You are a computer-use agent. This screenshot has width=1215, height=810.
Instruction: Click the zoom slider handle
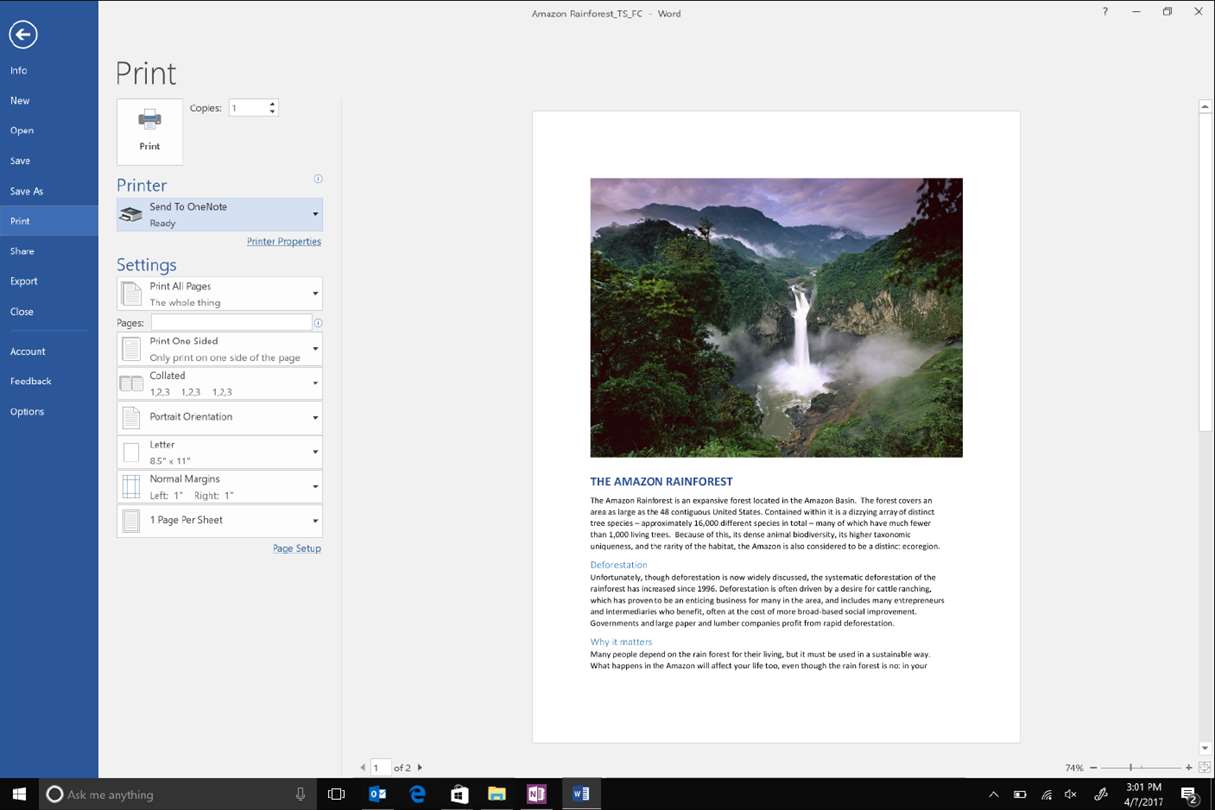[x=1131, y=768]
